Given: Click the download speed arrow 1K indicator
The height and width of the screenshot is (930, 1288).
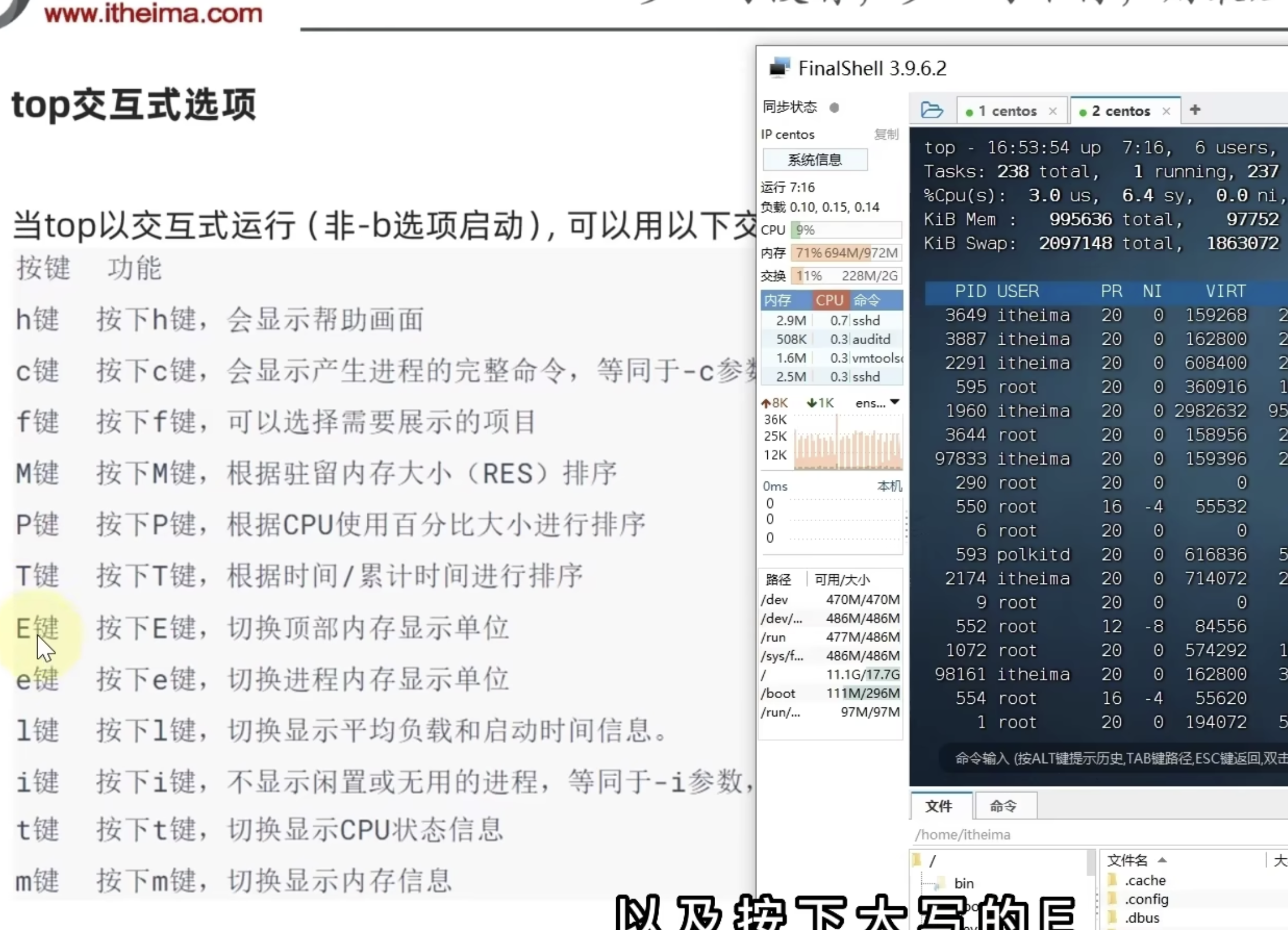Looking at the screenshot, I should coord(820,403).
